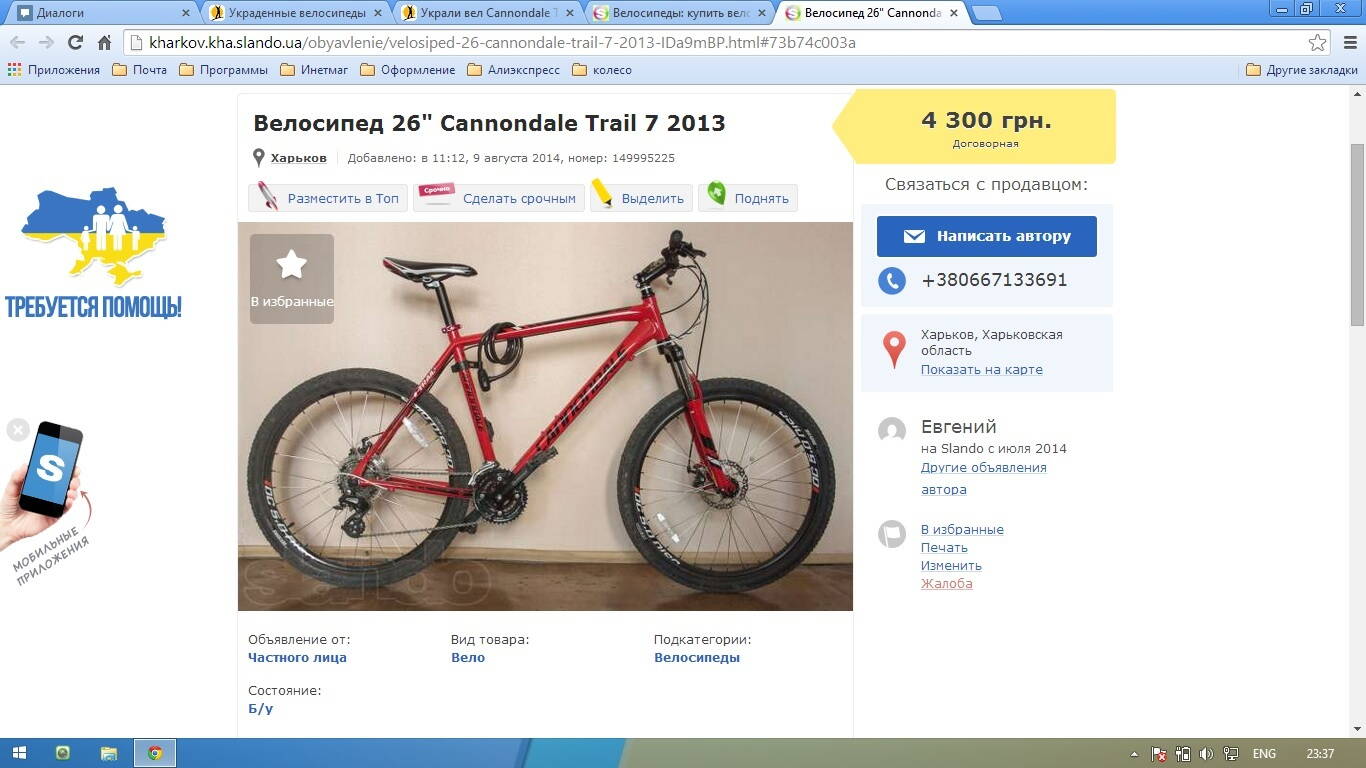The image size is (1366, 768).
Task: Open Показать на карте link
Action: pyautogui.click(x=982, y=369)
